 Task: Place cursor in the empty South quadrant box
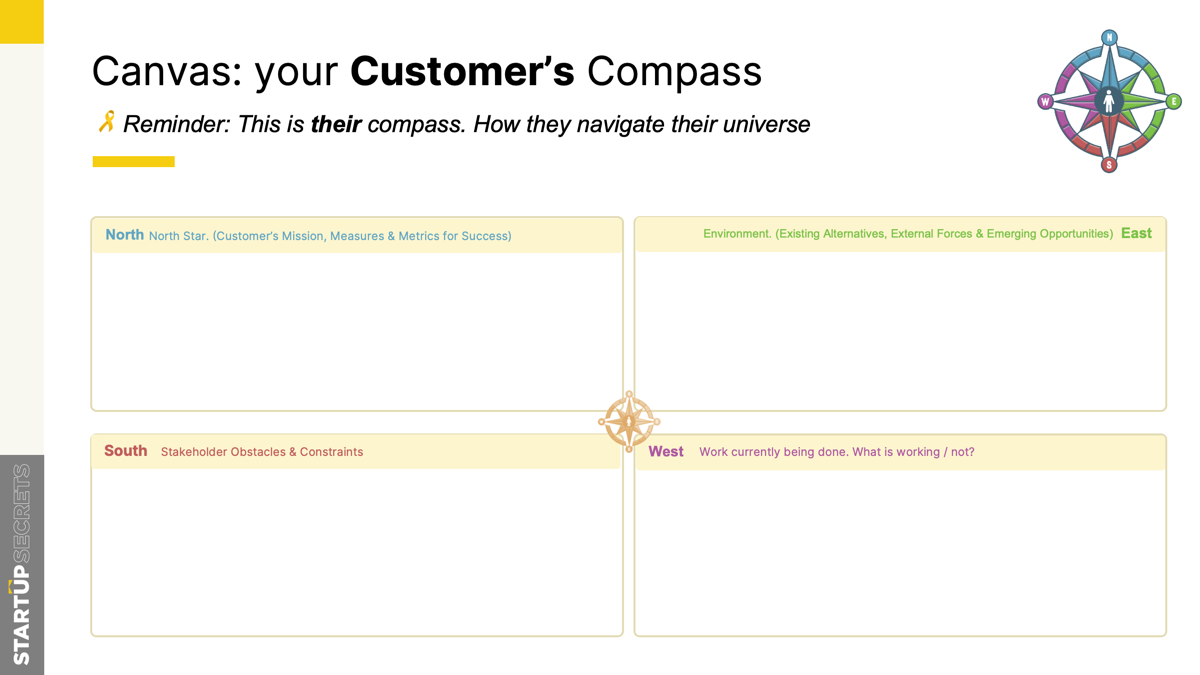click(357, 550)
